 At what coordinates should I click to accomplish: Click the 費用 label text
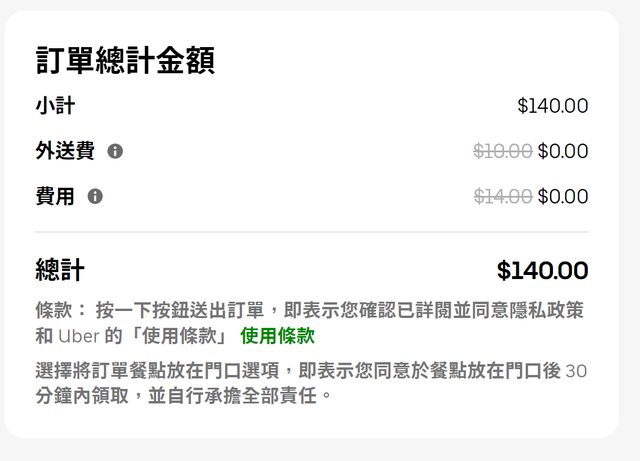55,197
